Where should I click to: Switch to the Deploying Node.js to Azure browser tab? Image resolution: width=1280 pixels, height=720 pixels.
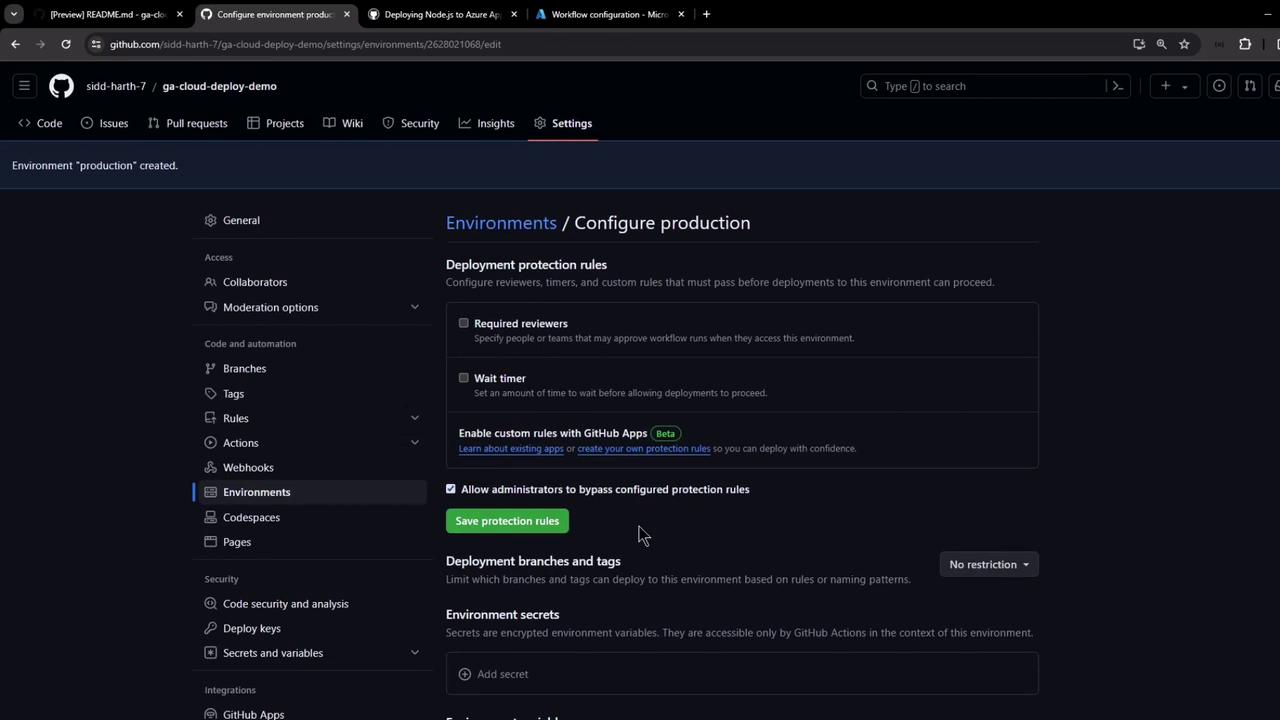click(x=441, y=14)
